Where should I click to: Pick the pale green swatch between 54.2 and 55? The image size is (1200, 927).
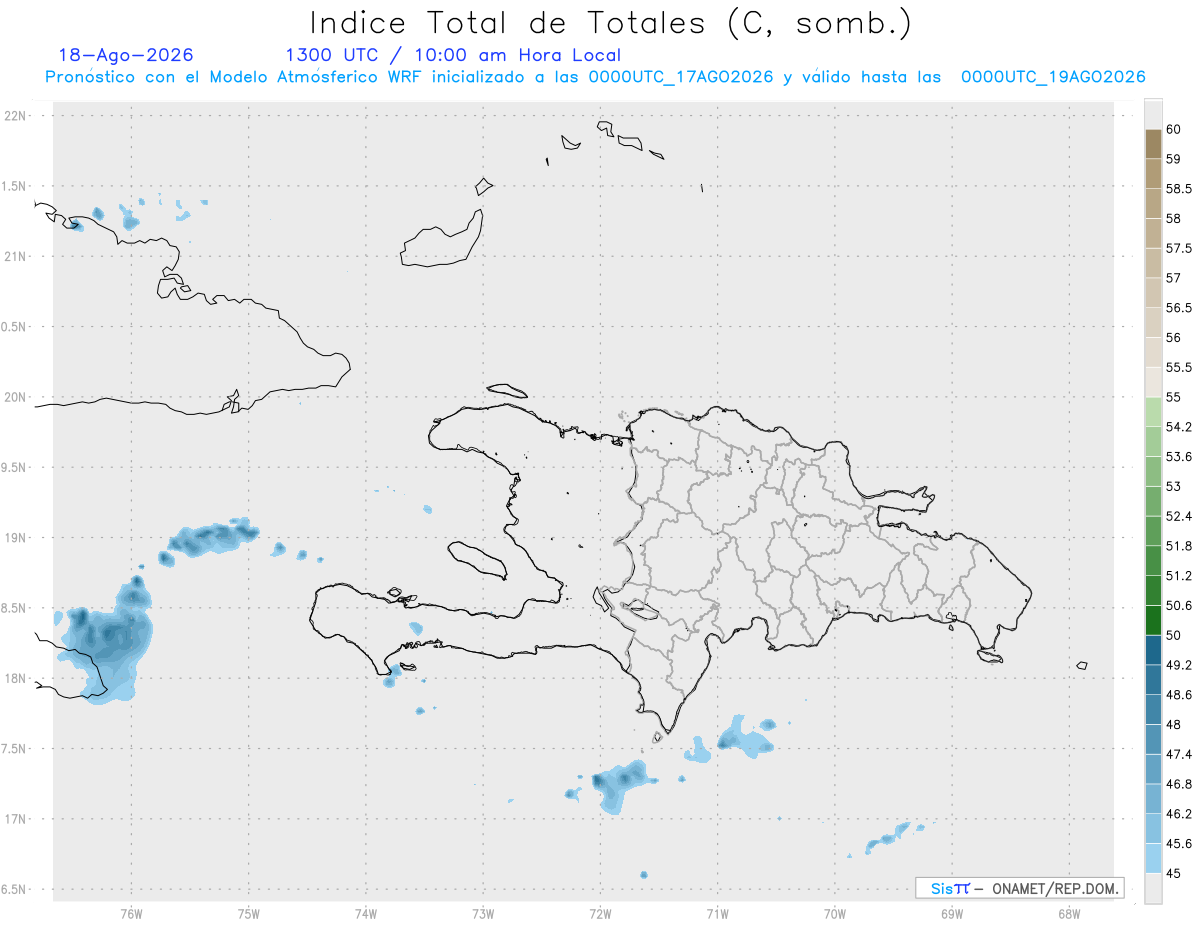(x=1153, y=412)
